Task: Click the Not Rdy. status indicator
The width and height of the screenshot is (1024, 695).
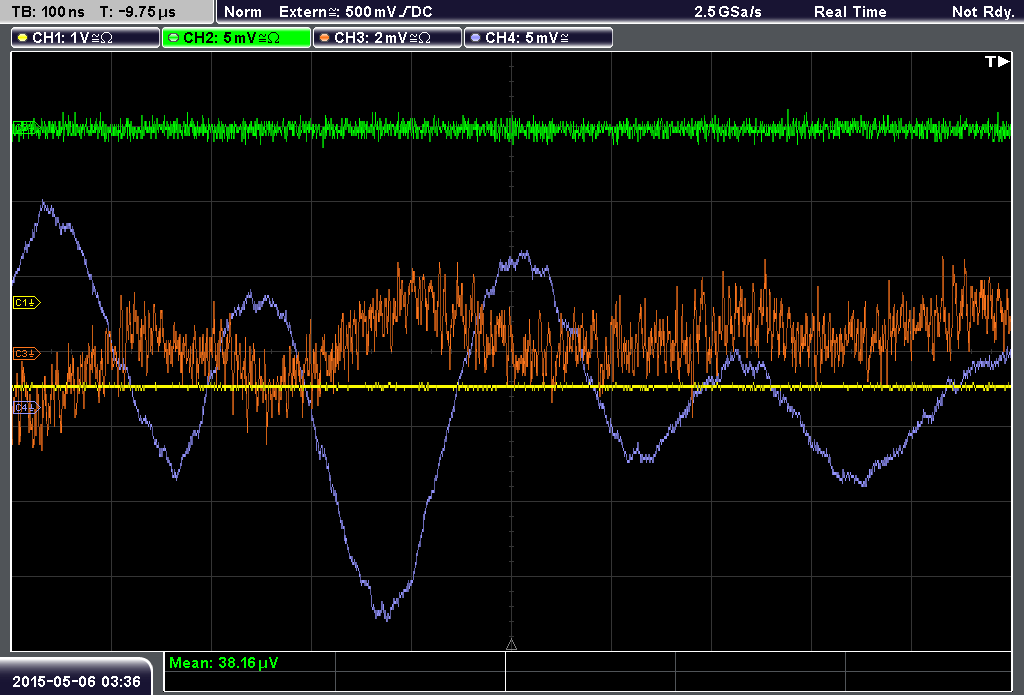Action: (x=983, y=12)
